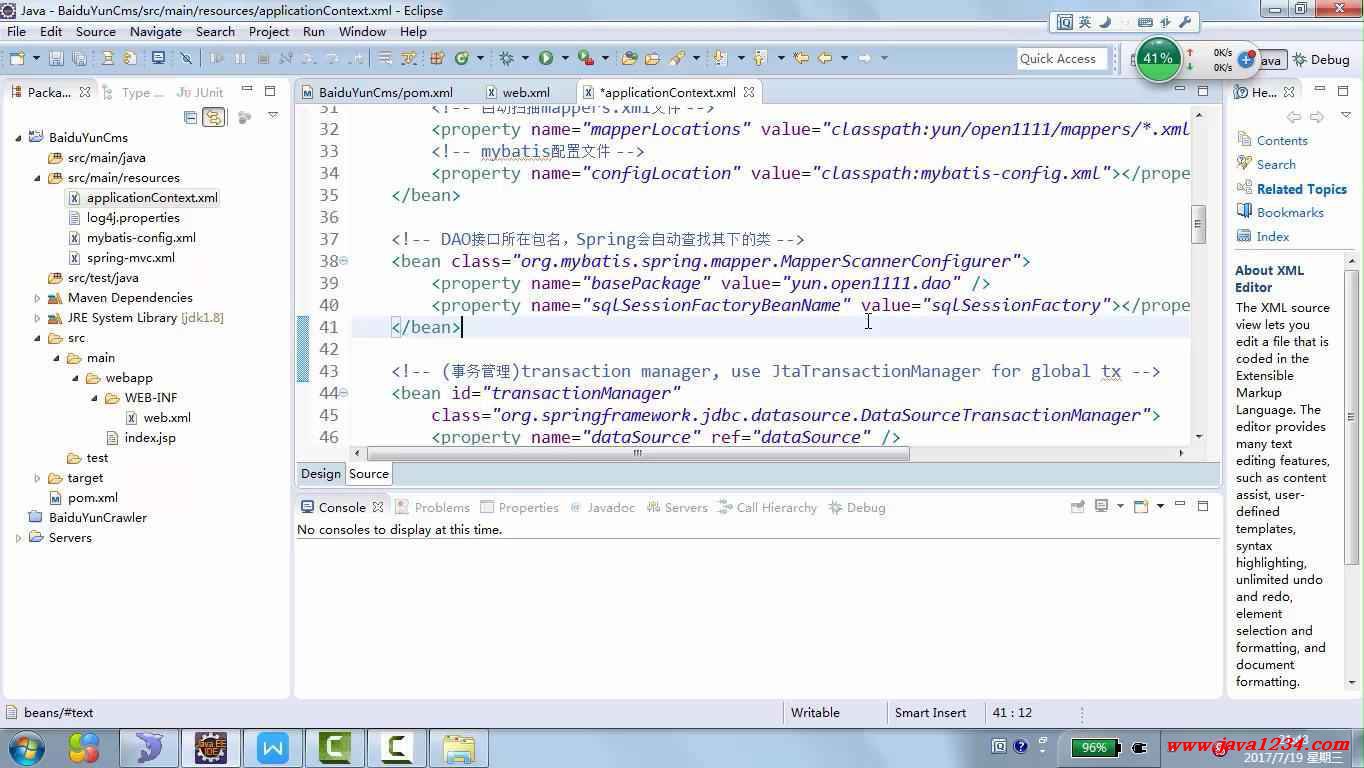This screenshot has width=1364, height=768.
Task: Click Link with Editor in Package Explorer
Action: [213, 117]
